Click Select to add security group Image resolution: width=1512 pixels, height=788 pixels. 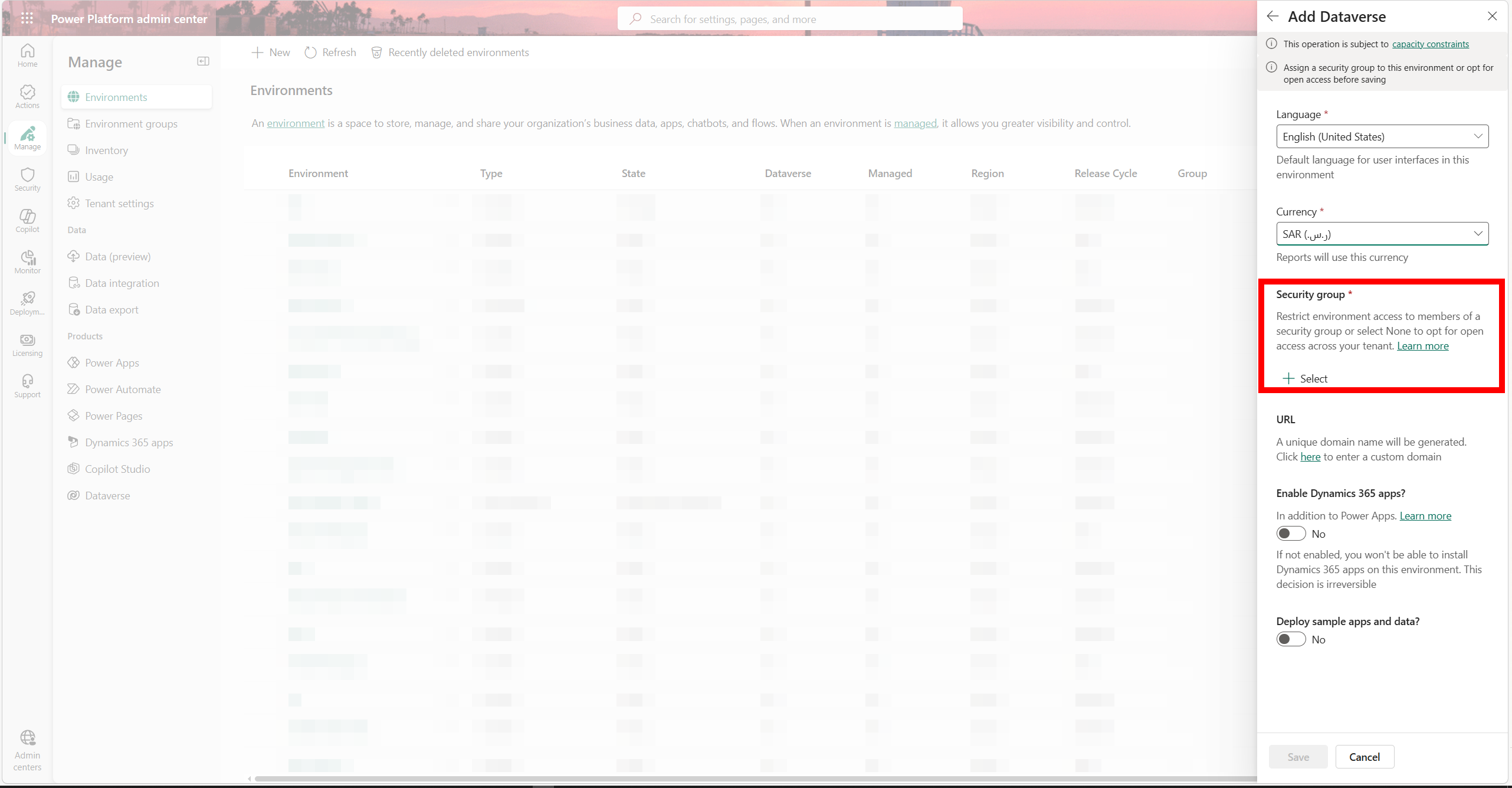click(x=1305, y=378)
